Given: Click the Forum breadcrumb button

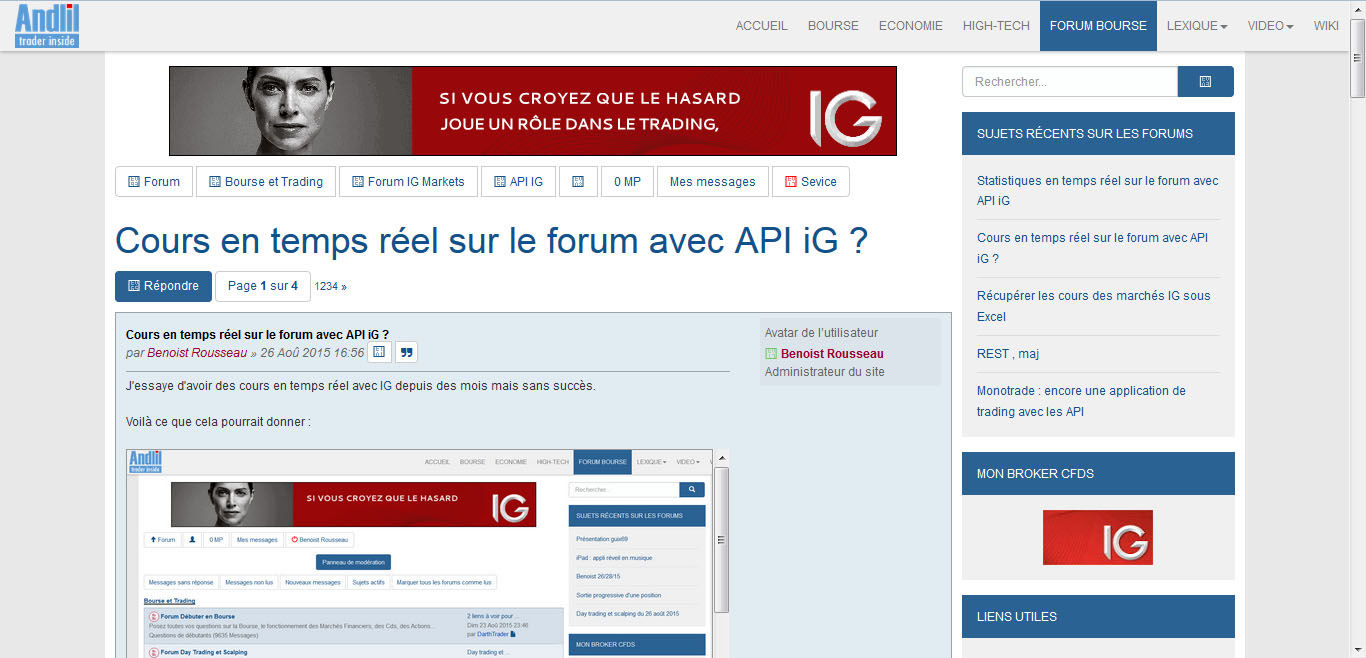Looking at the screenshot, I should click(x=154, y=182).
